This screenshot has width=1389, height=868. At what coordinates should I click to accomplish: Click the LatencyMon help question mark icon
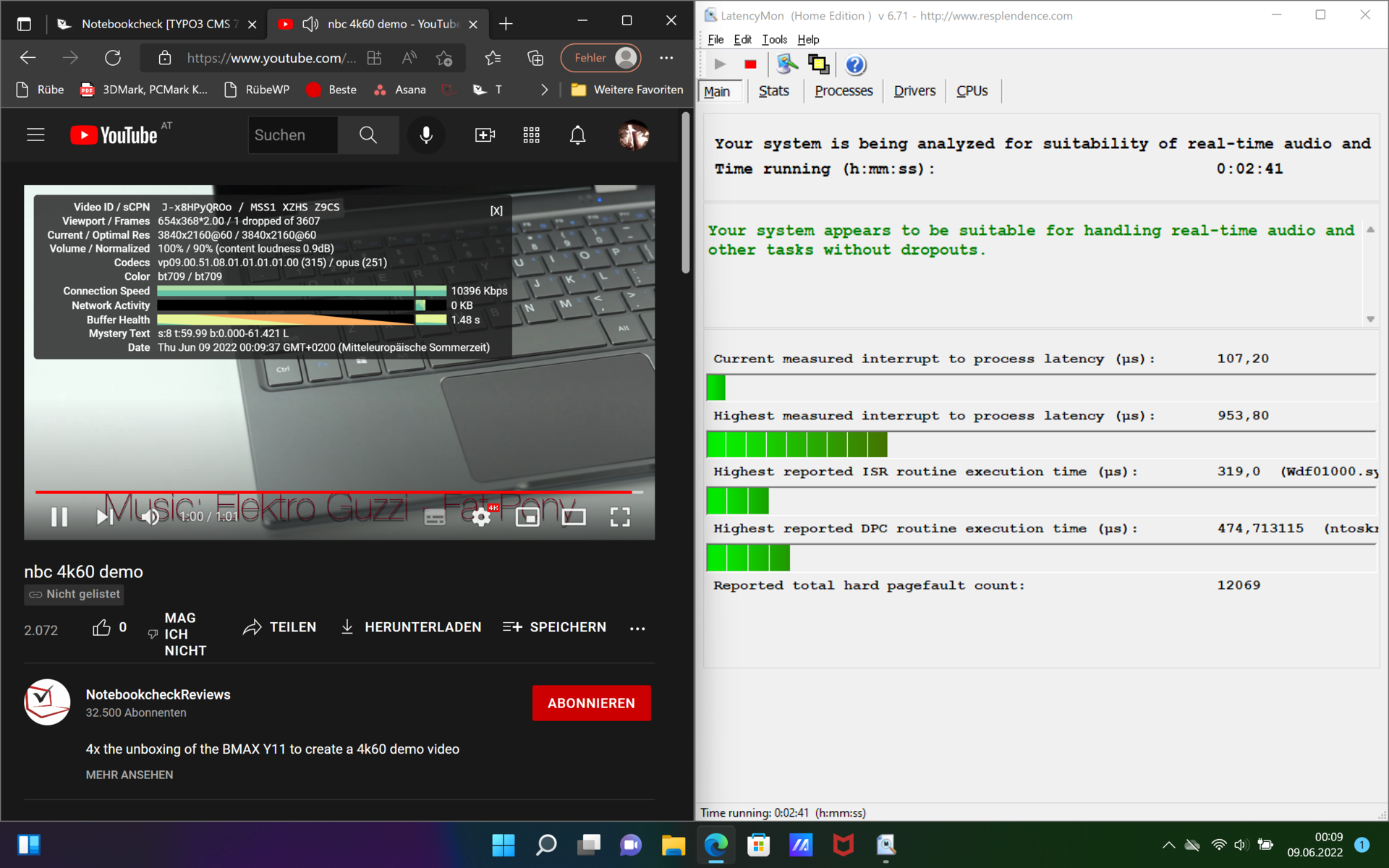pyautogui.click(x=855, y=65)
